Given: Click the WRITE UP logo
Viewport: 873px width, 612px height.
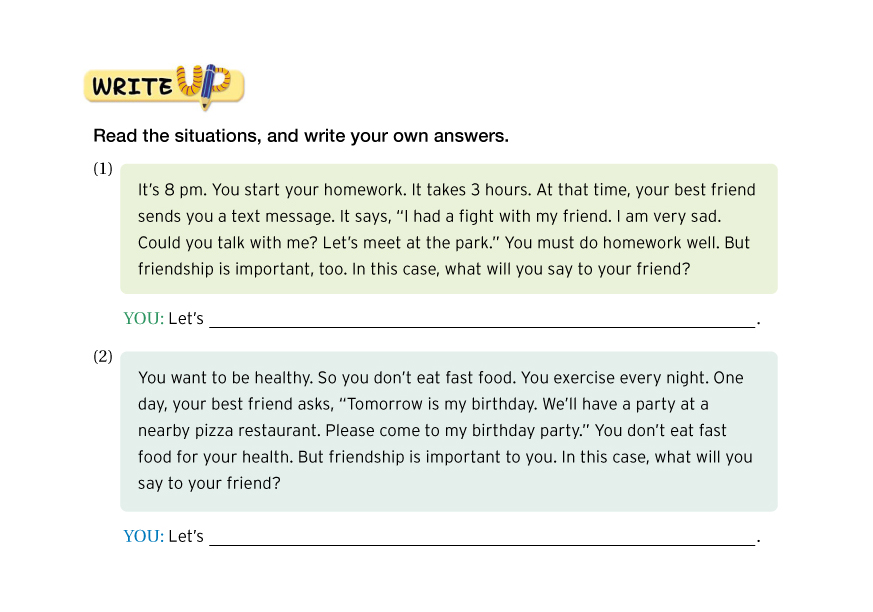Looking at the screenshot, I should 163,86.
